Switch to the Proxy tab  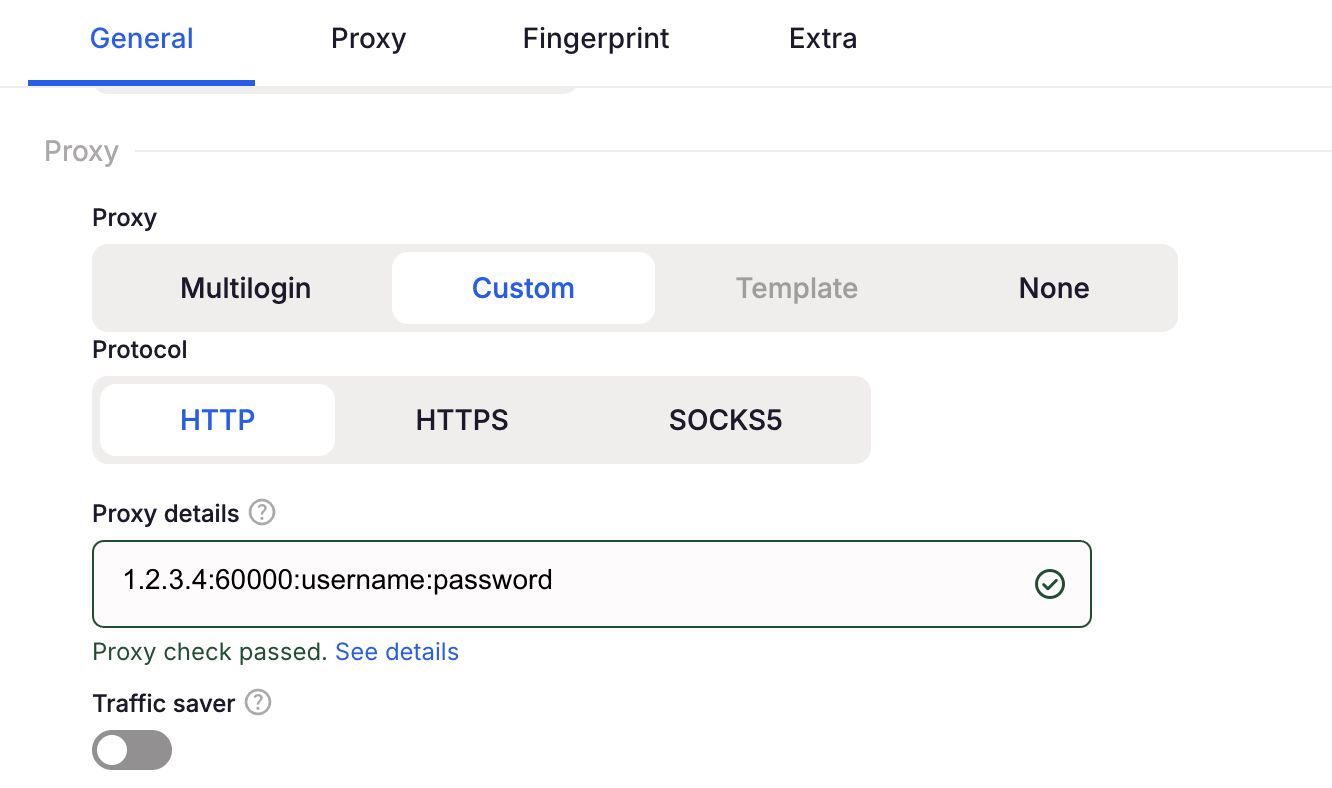369,39
